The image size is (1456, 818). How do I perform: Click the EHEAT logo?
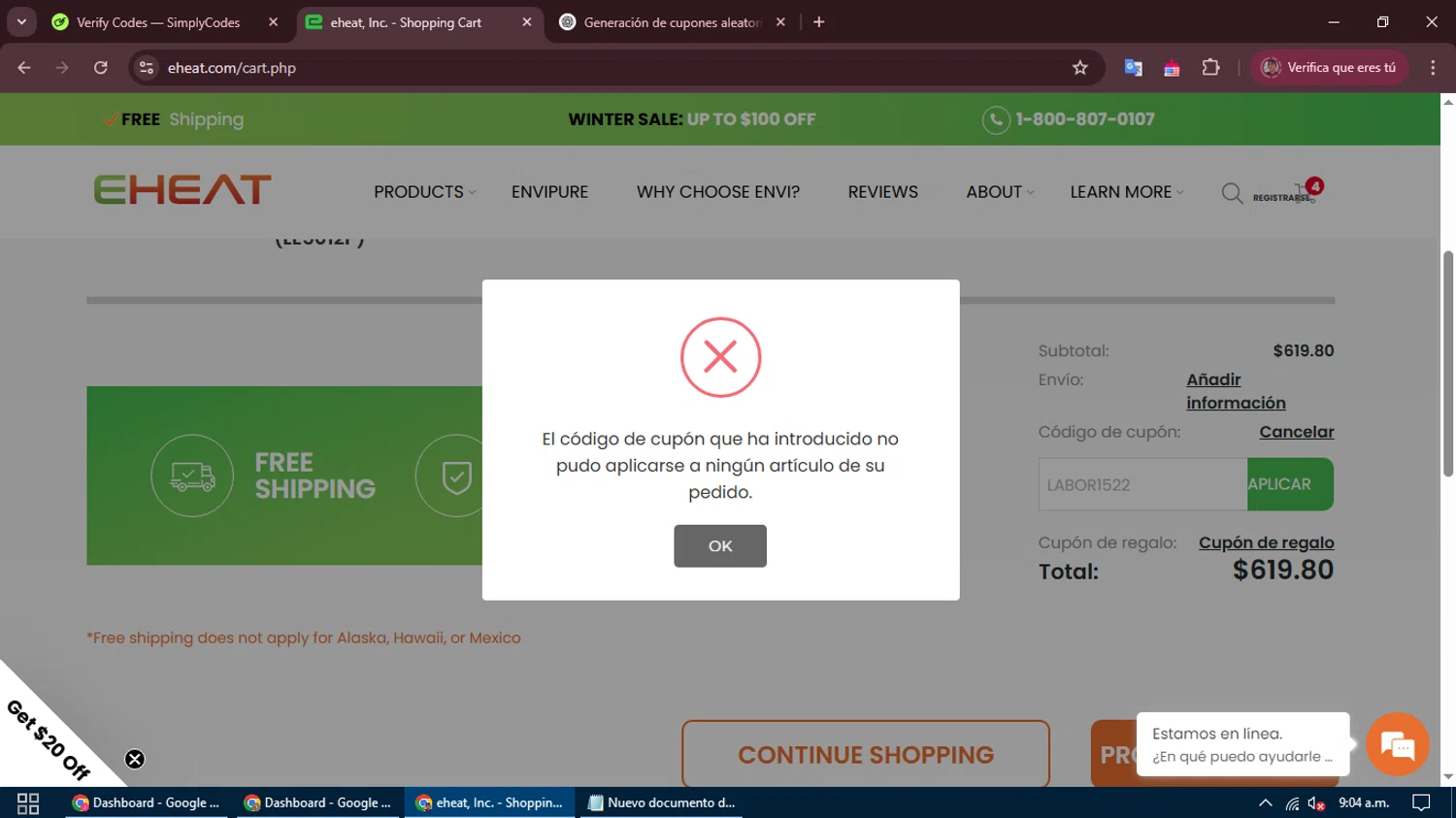click(182, 190)
